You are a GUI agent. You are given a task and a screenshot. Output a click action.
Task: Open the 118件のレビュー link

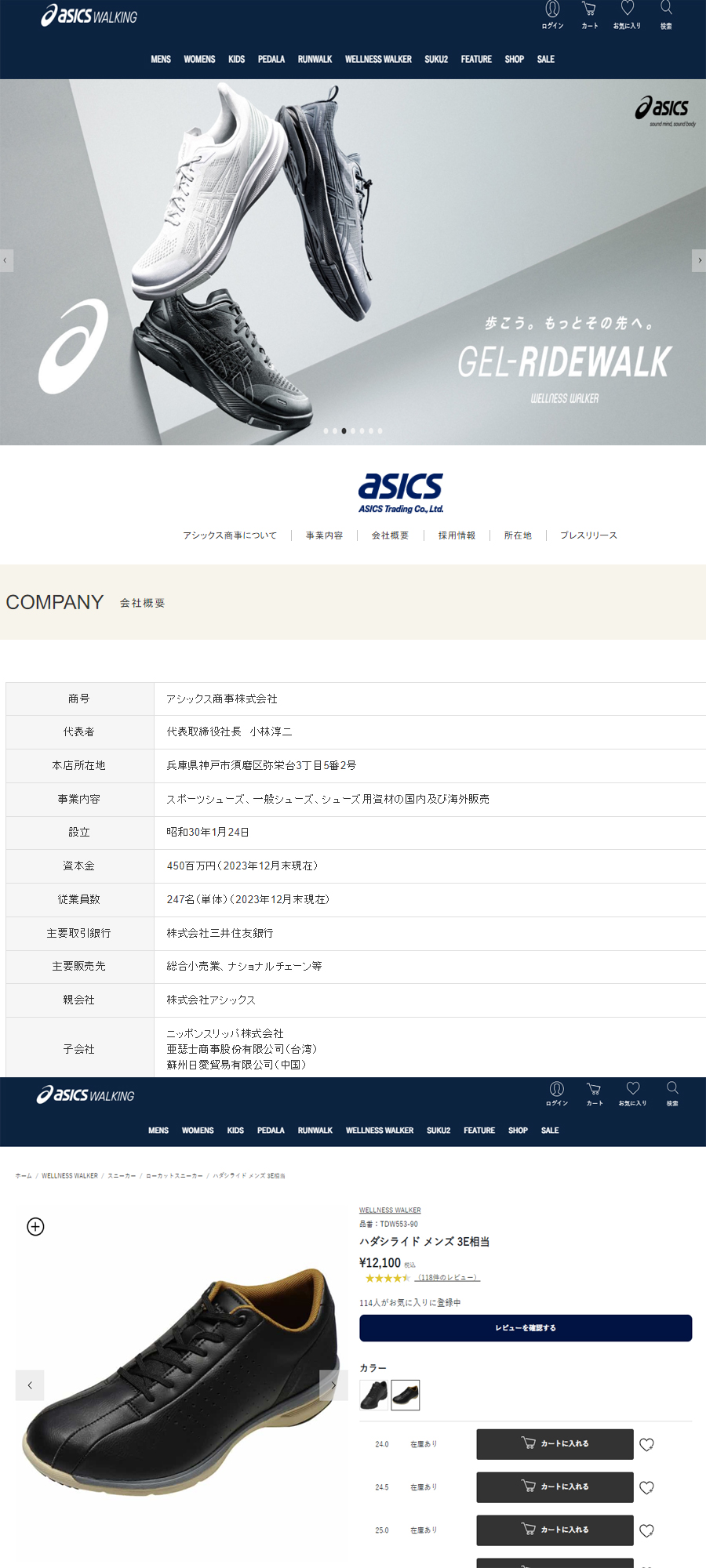pyautogui.click(x=447, y=1278)
